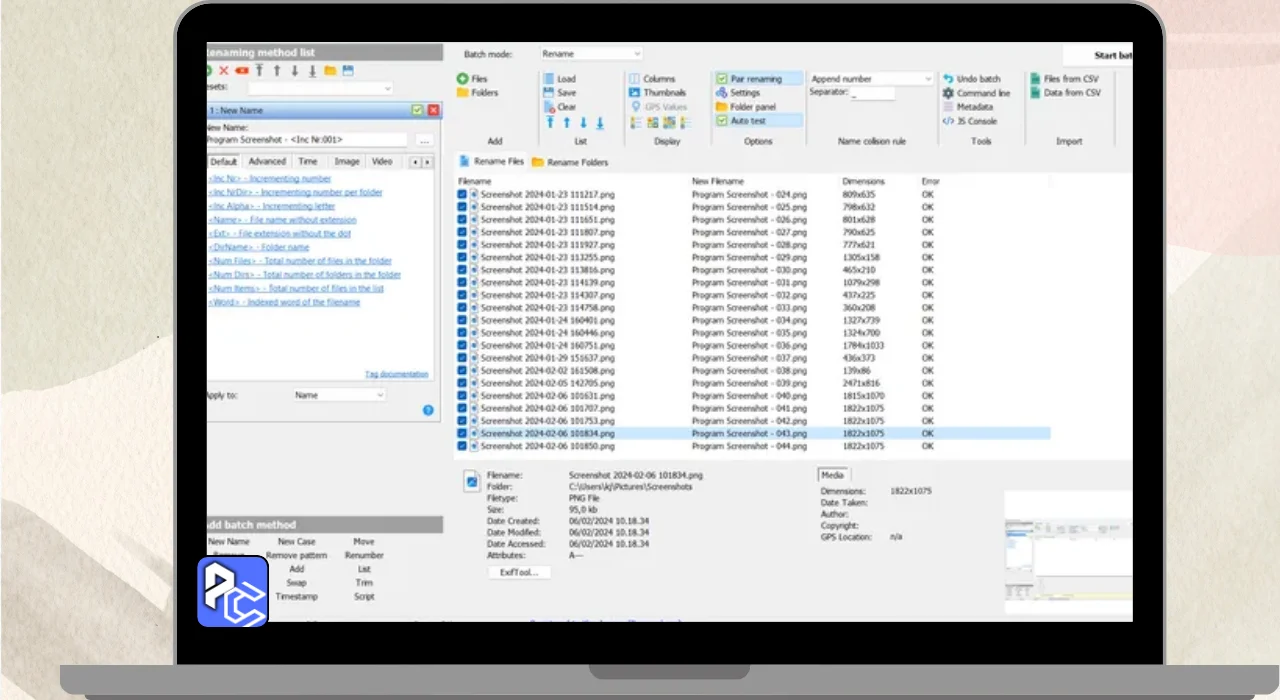Open the Apply to Name dropdown

point(338,395)
